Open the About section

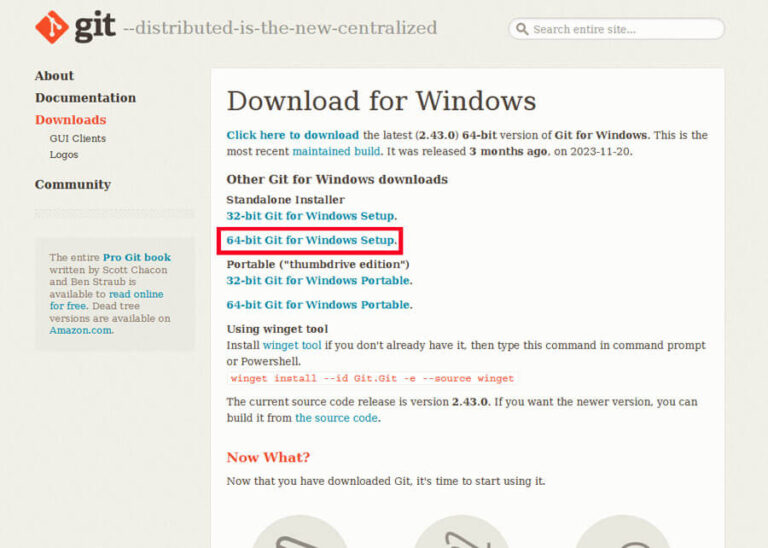point(54,76)
